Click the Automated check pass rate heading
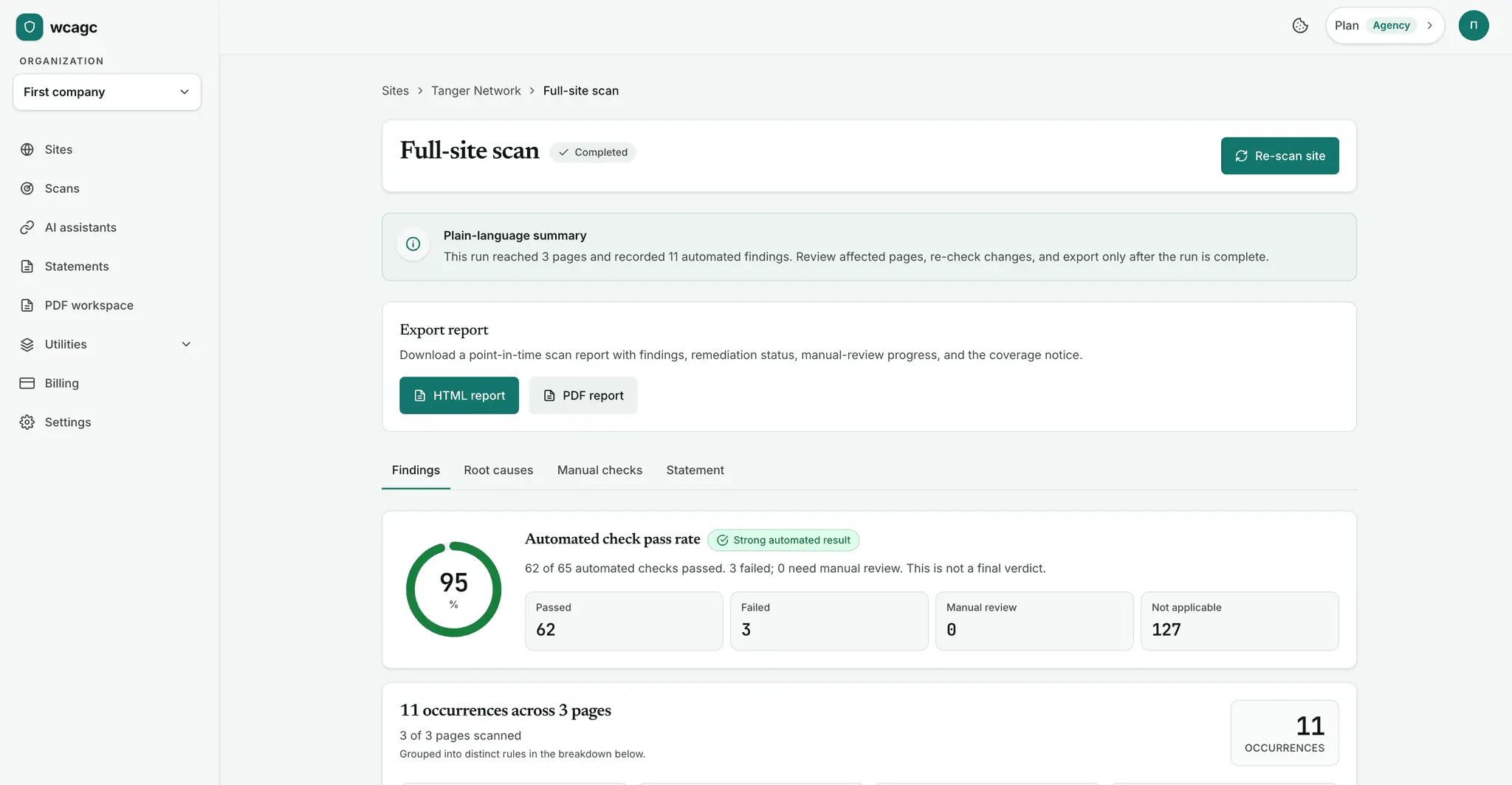1512x785 pixels. [x=613, y=539]
